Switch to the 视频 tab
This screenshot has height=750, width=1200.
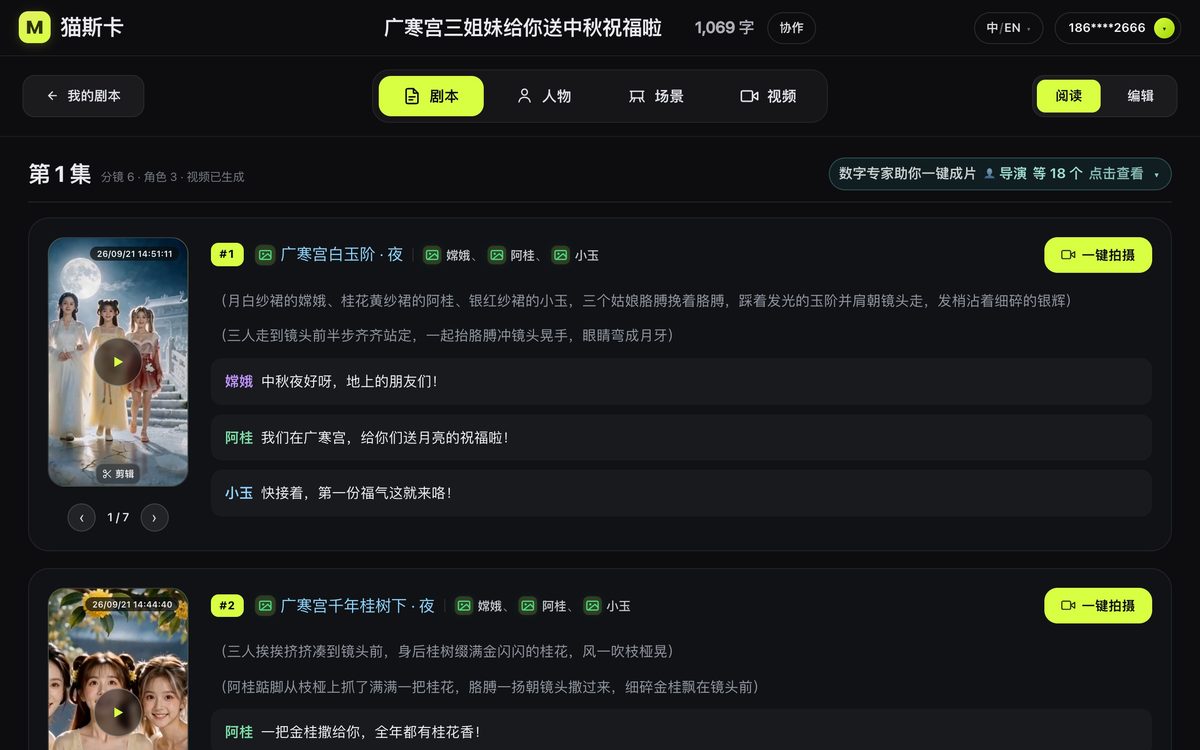[x=768, y=96]
